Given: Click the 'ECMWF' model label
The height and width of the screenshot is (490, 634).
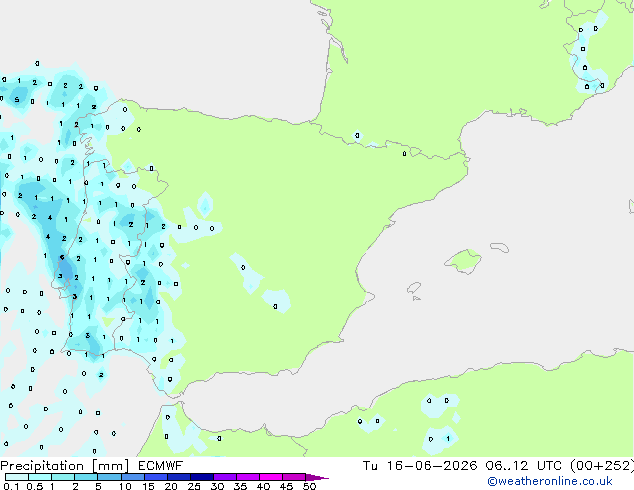Looking at the screenshot, I should [x=161, y=466].
